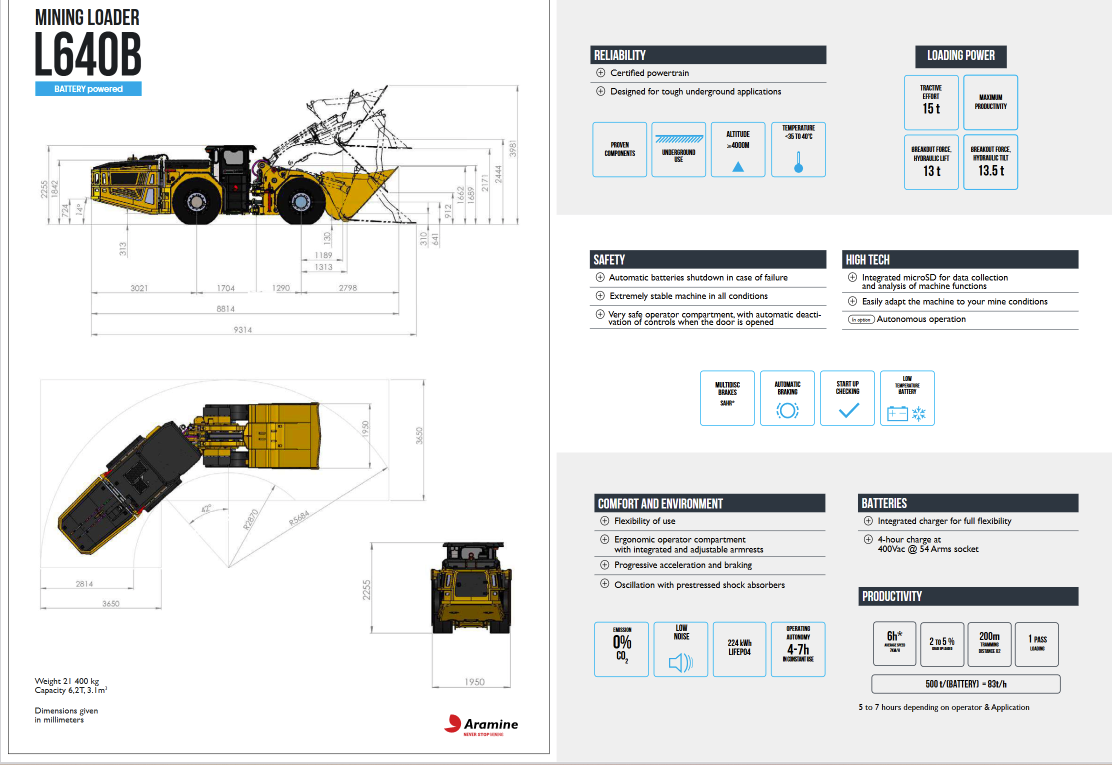Click the Operating Autonomy 4-7h tile
The height and width of the screenshot is (765, 1112).
[799, 649]
